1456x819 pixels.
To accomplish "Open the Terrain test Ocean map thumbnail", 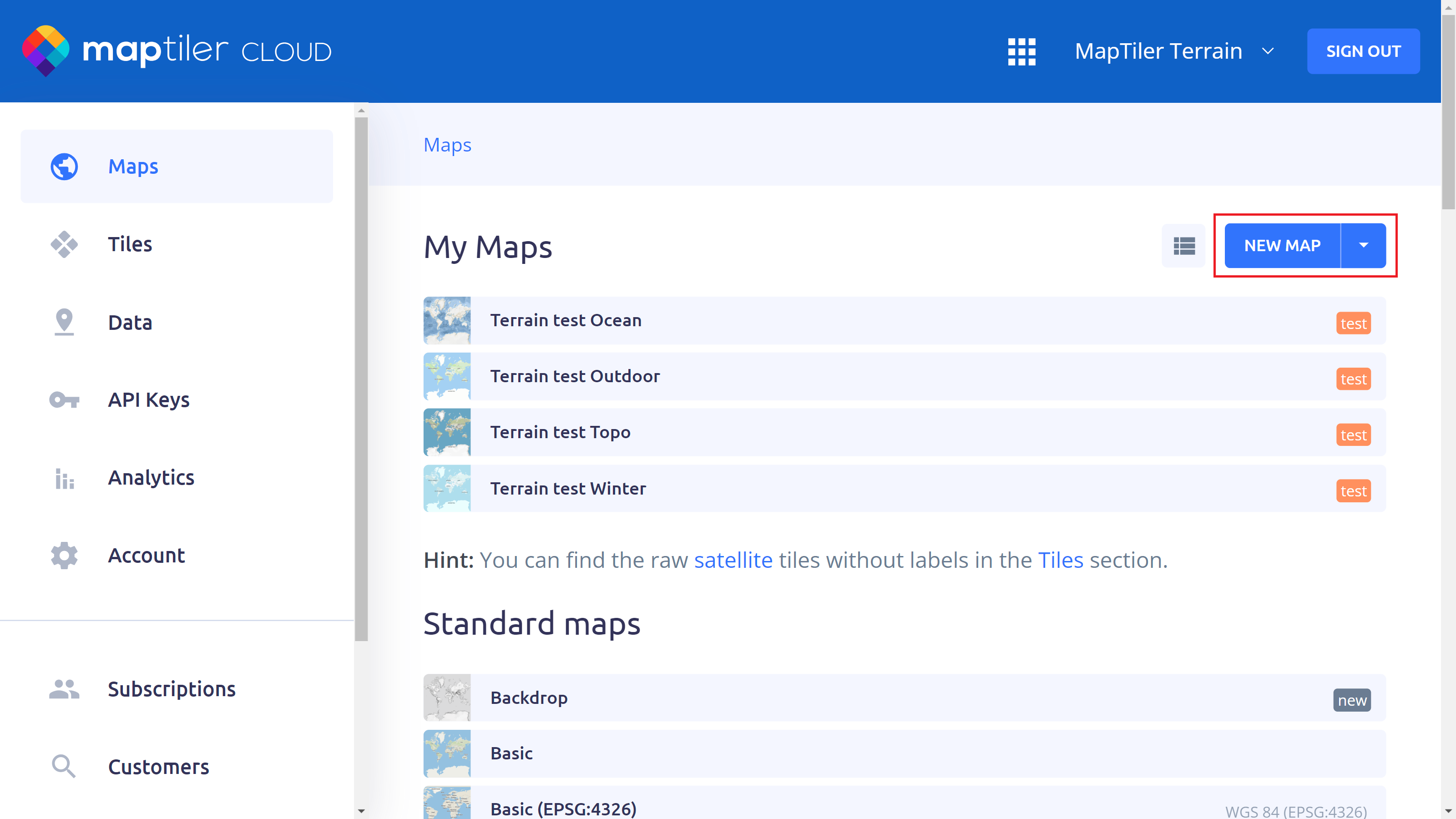I will tap(446, 320).
